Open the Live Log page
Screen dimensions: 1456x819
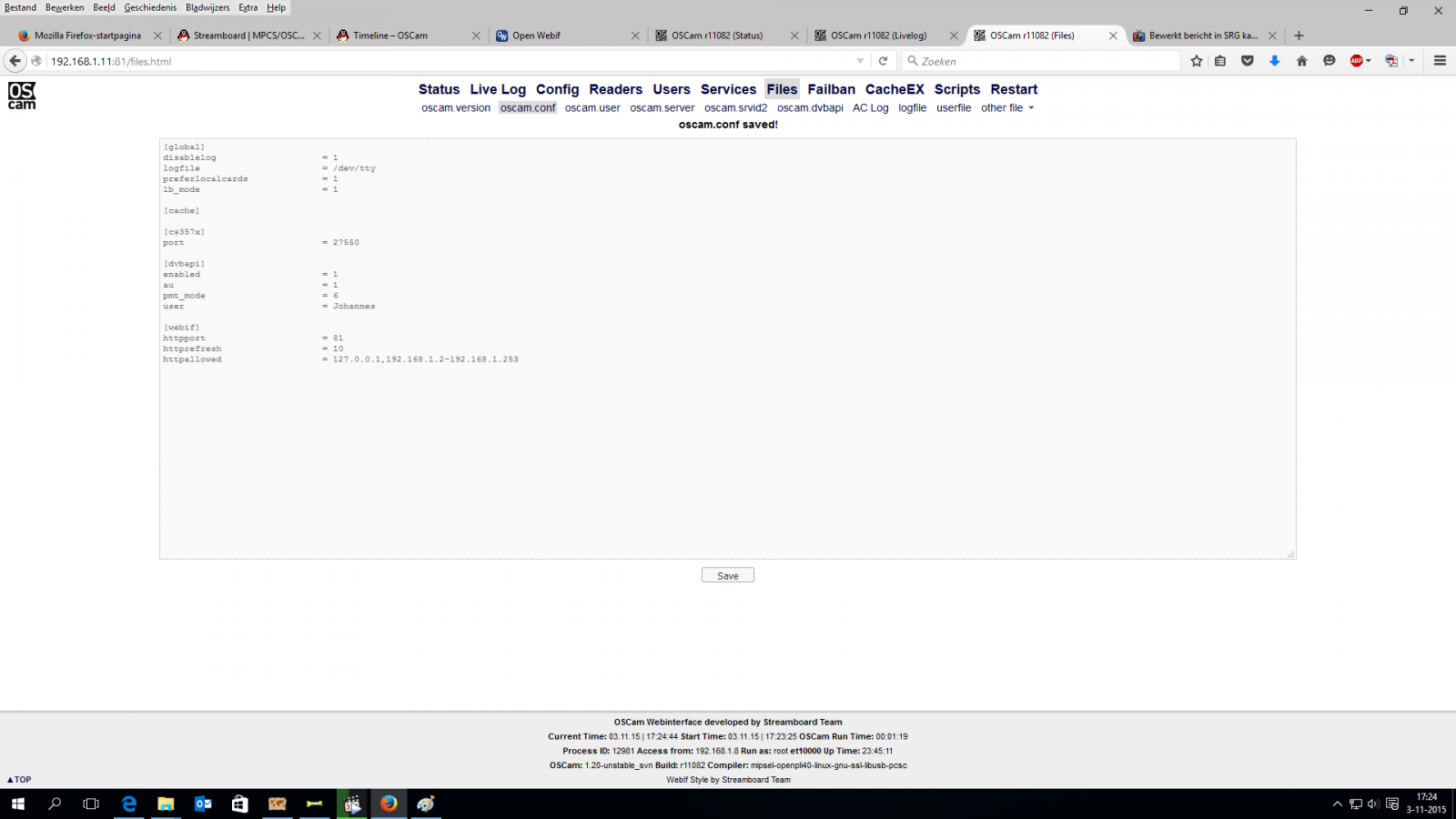click(498, 89)
